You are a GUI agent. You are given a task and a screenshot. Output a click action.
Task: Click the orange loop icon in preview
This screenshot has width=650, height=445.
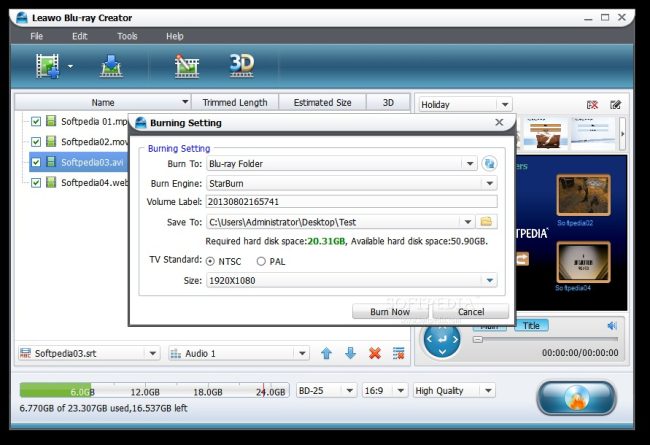(x=522, y=259)
